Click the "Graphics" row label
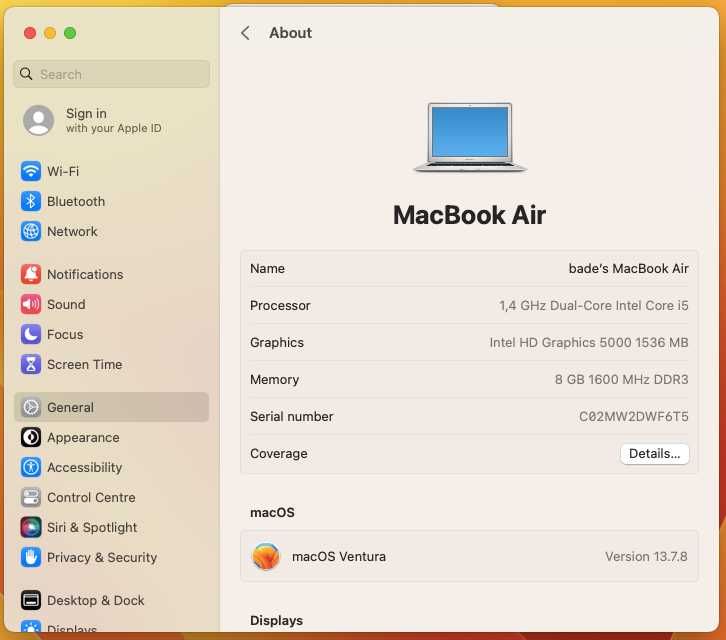The image size is (726, 640). click(x=277, y=343)
